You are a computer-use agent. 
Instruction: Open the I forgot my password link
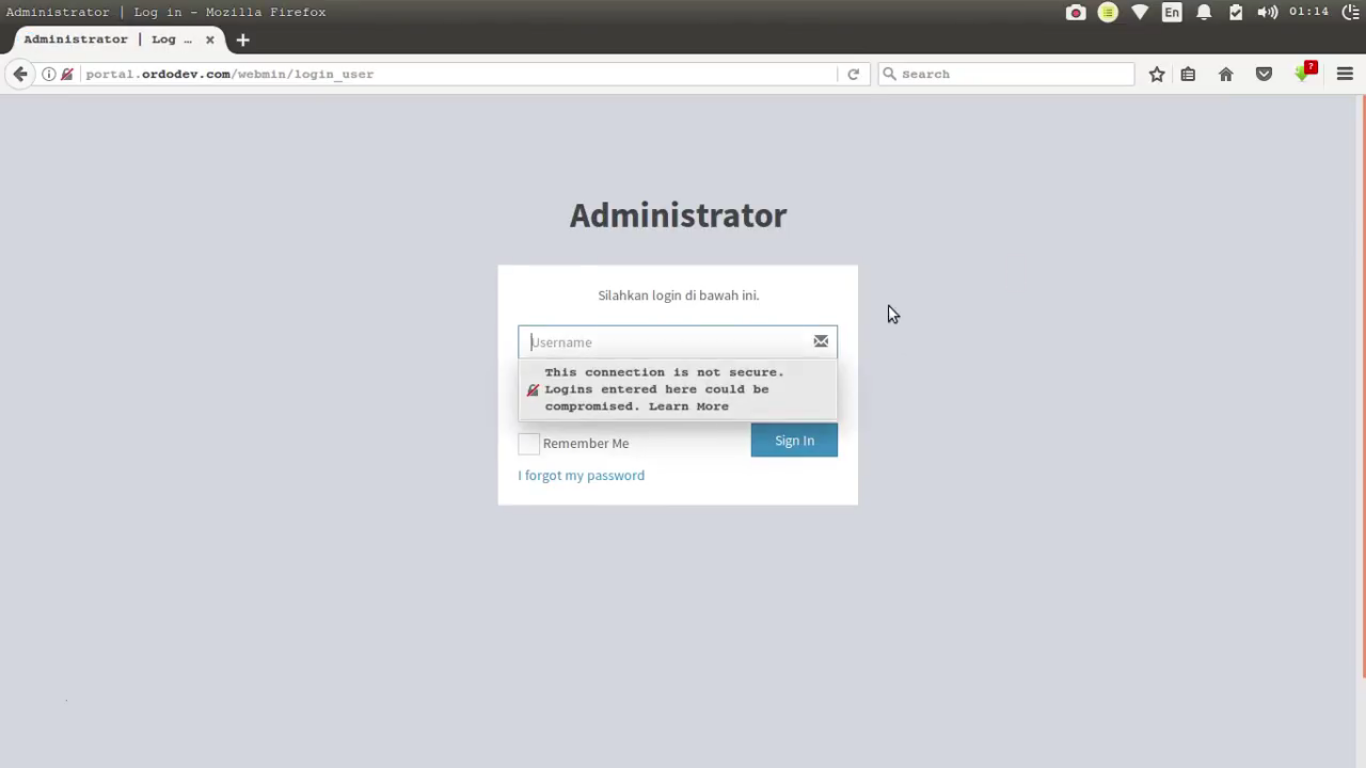pyautogui.click(x=581, y=475)
